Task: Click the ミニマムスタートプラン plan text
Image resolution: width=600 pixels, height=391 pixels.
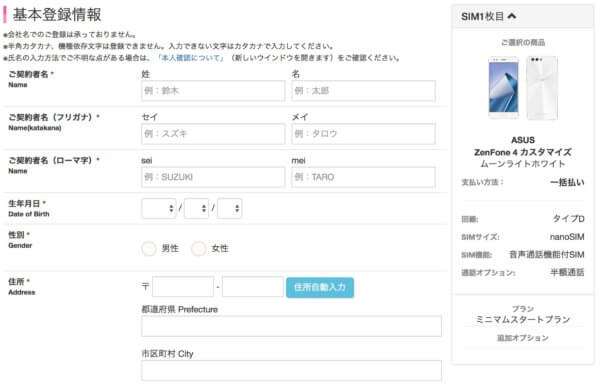Action: click(523, 320)
